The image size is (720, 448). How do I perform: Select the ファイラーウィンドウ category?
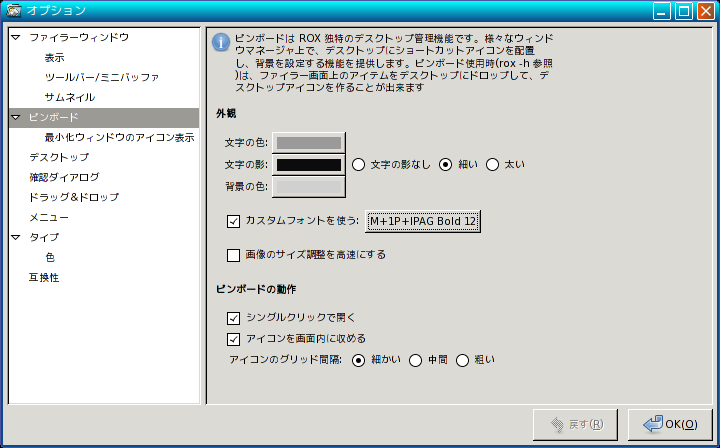[x=79, y=37]
